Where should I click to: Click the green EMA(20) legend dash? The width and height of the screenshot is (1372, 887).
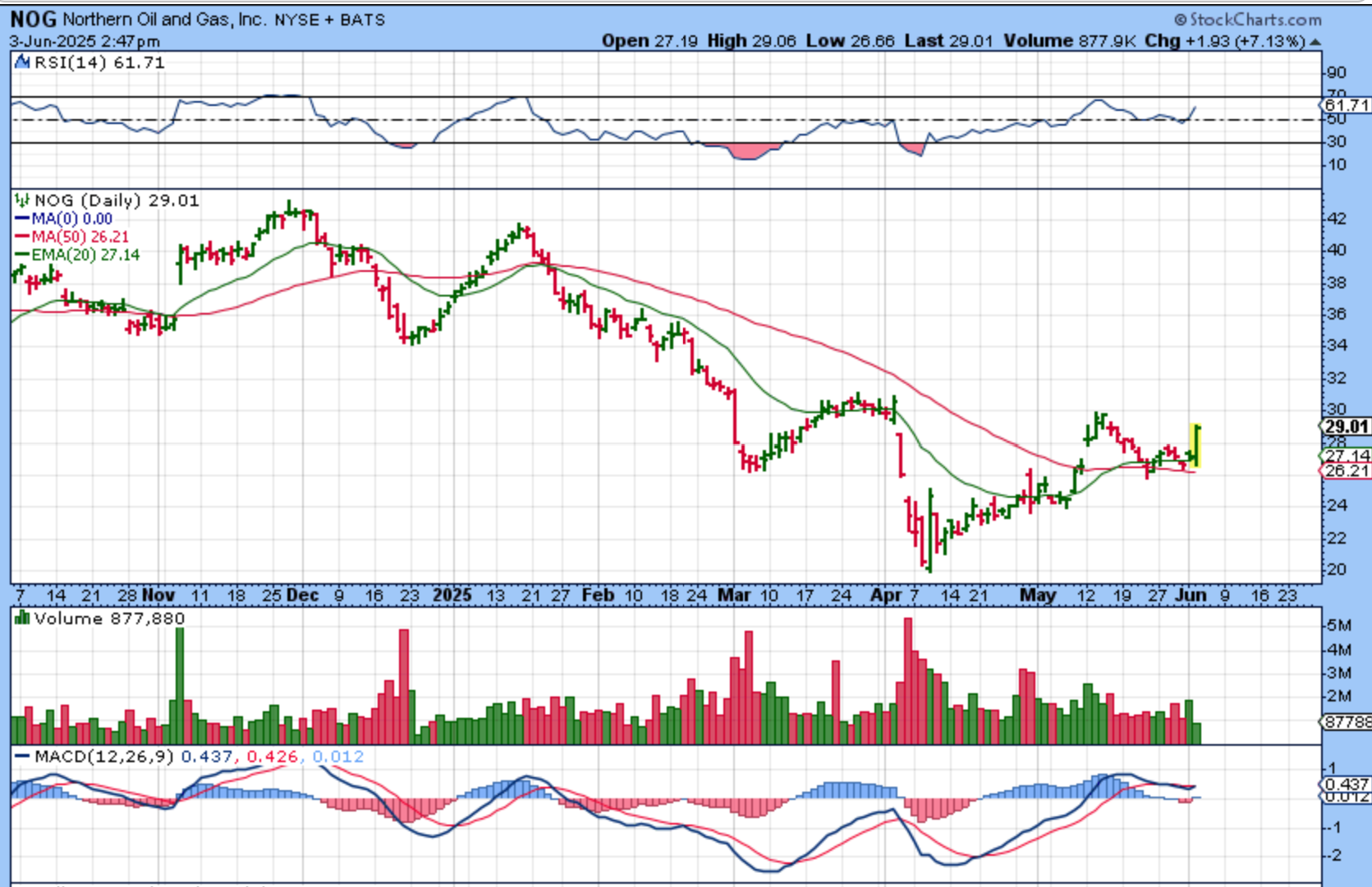pyautogui.click(x=22, y=255)
